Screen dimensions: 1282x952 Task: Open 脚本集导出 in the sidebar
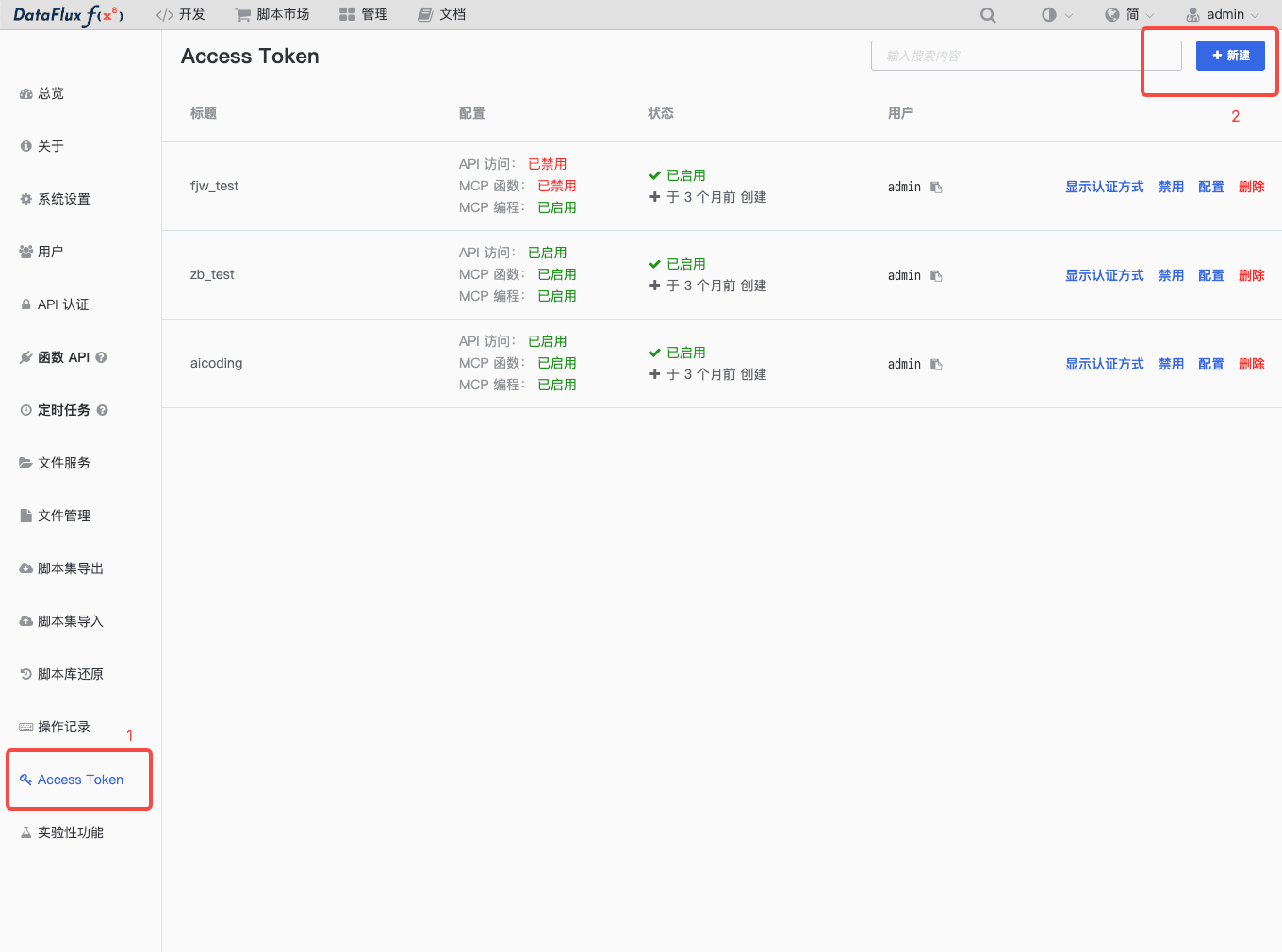point(62,568)
